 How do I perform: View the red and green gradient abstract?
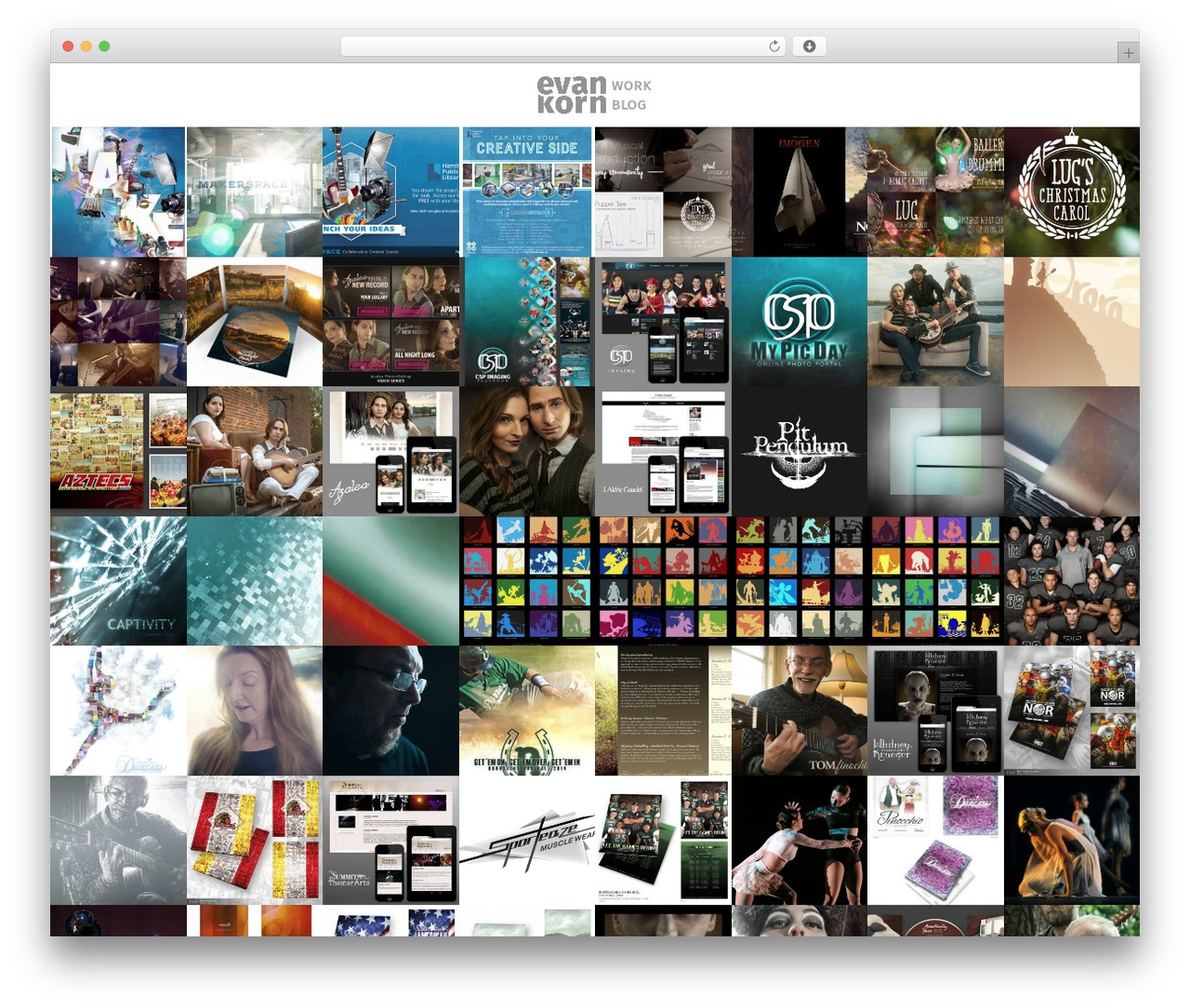390,581
